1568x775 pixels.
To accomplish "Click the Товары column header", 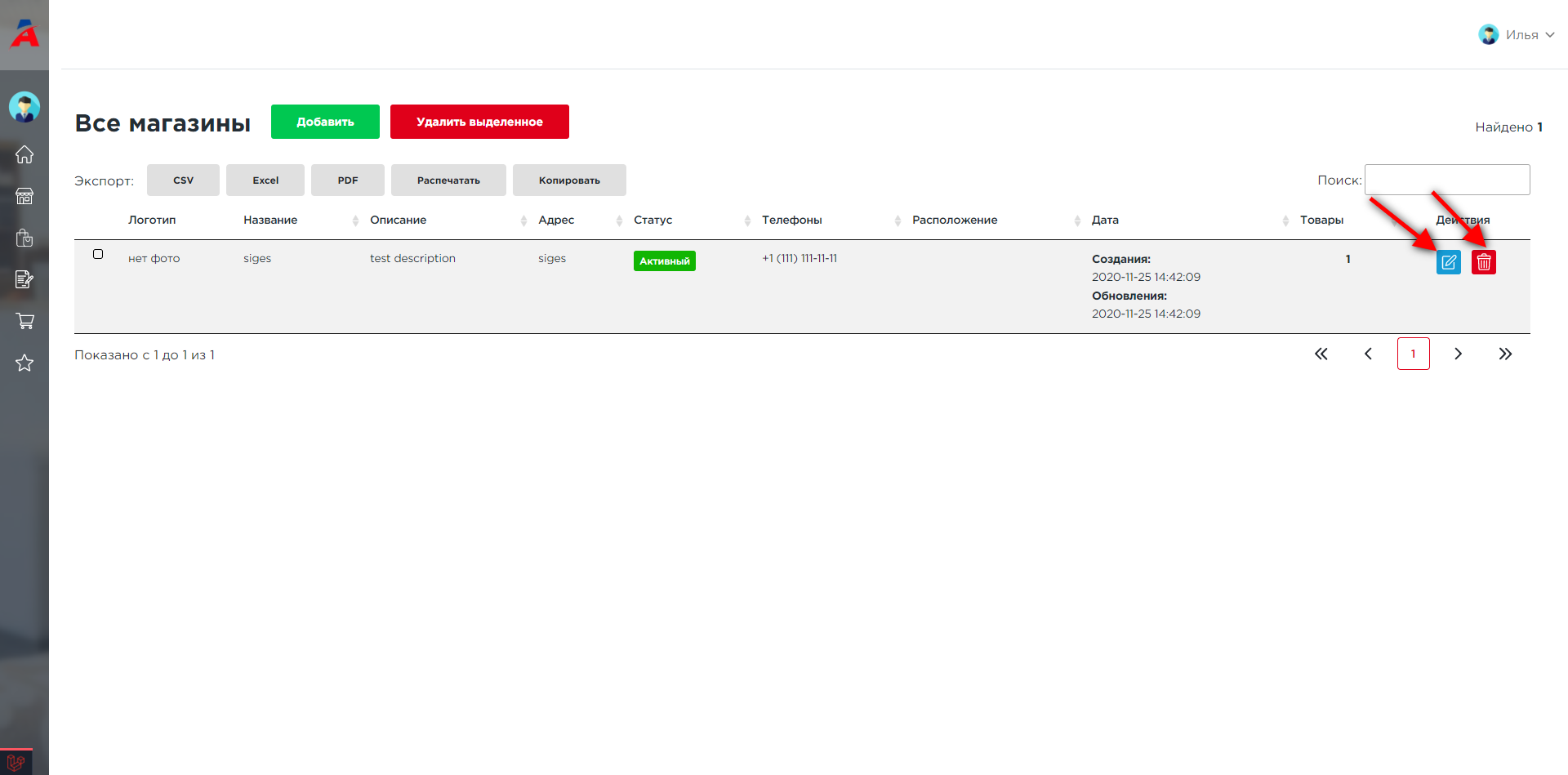I will pyautogui.click(x=1321, y=220).
